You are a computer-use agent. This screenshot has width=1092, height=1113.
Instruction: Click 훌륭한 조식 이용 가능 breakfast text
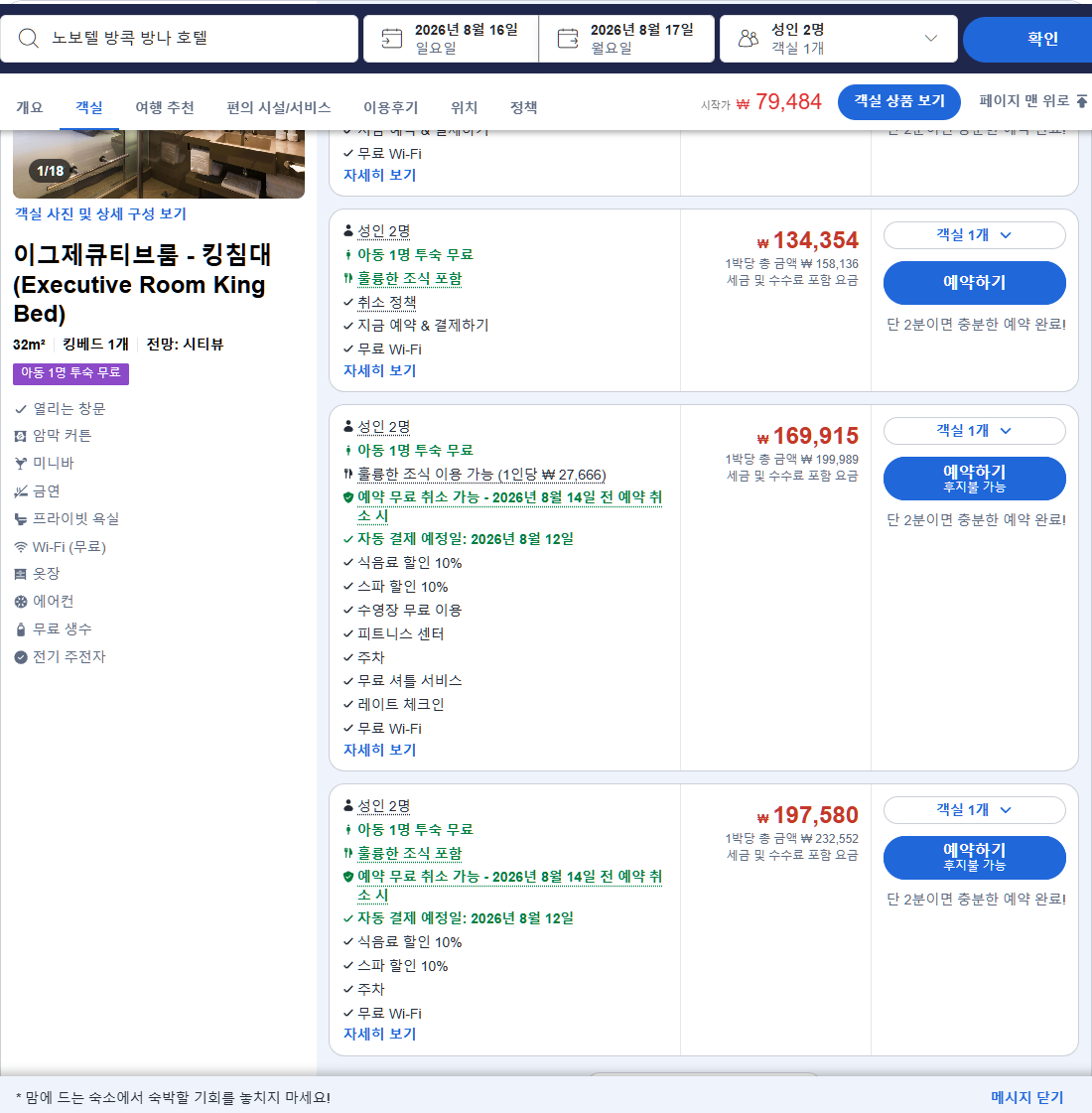481,475
